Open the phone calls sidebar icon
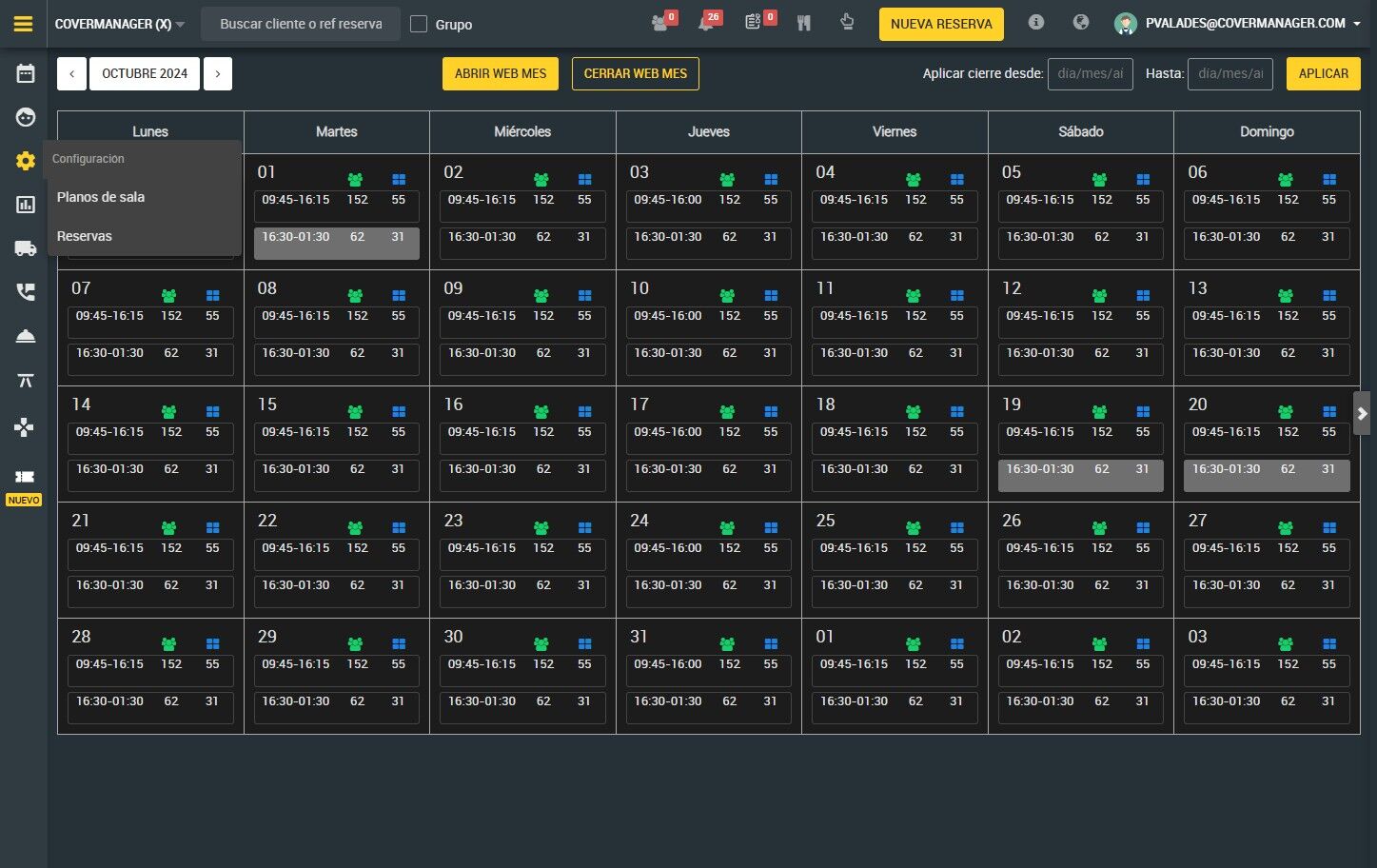 tap(26, 292)
